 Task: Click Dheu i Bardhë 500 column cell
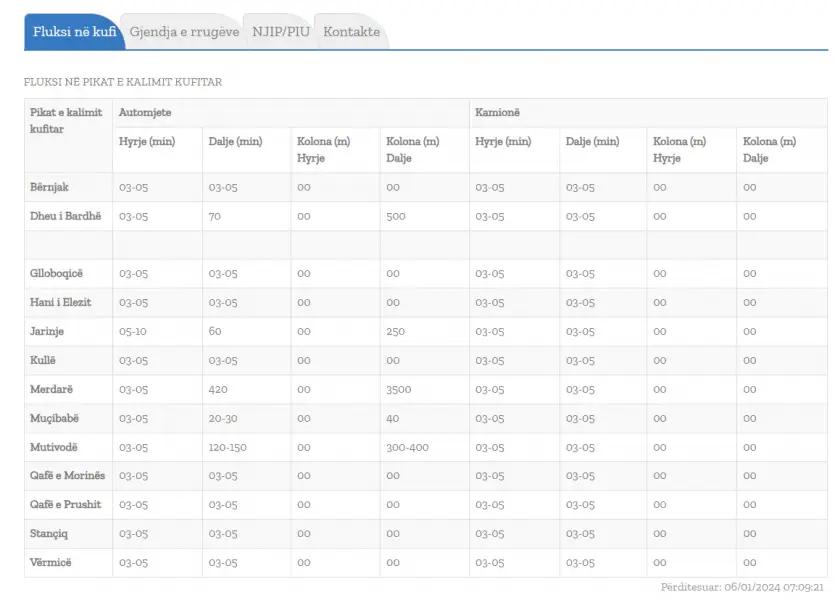(396, 216)
